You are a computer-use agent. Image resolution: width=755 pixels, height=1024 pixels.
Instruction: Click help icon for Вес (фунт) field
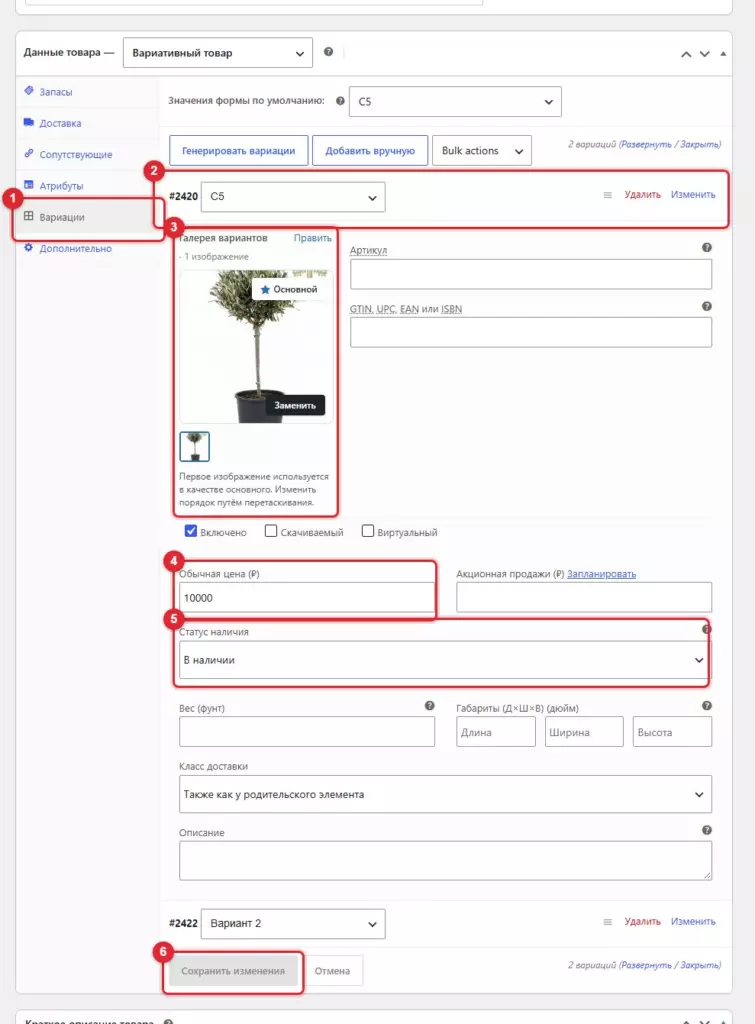[429, 705]
